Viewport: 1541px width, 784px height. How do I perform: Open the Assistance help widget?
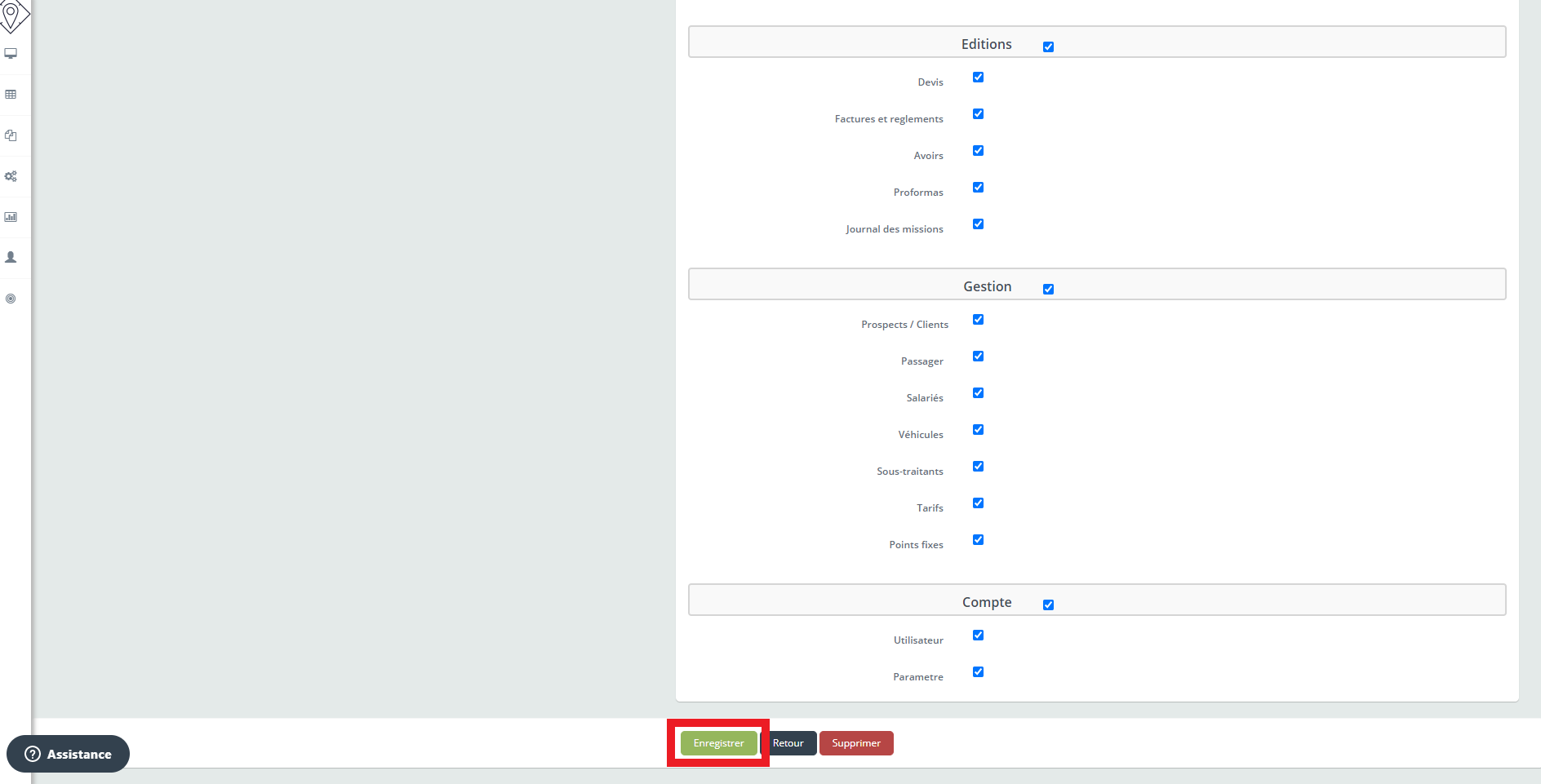click(69, 754)
